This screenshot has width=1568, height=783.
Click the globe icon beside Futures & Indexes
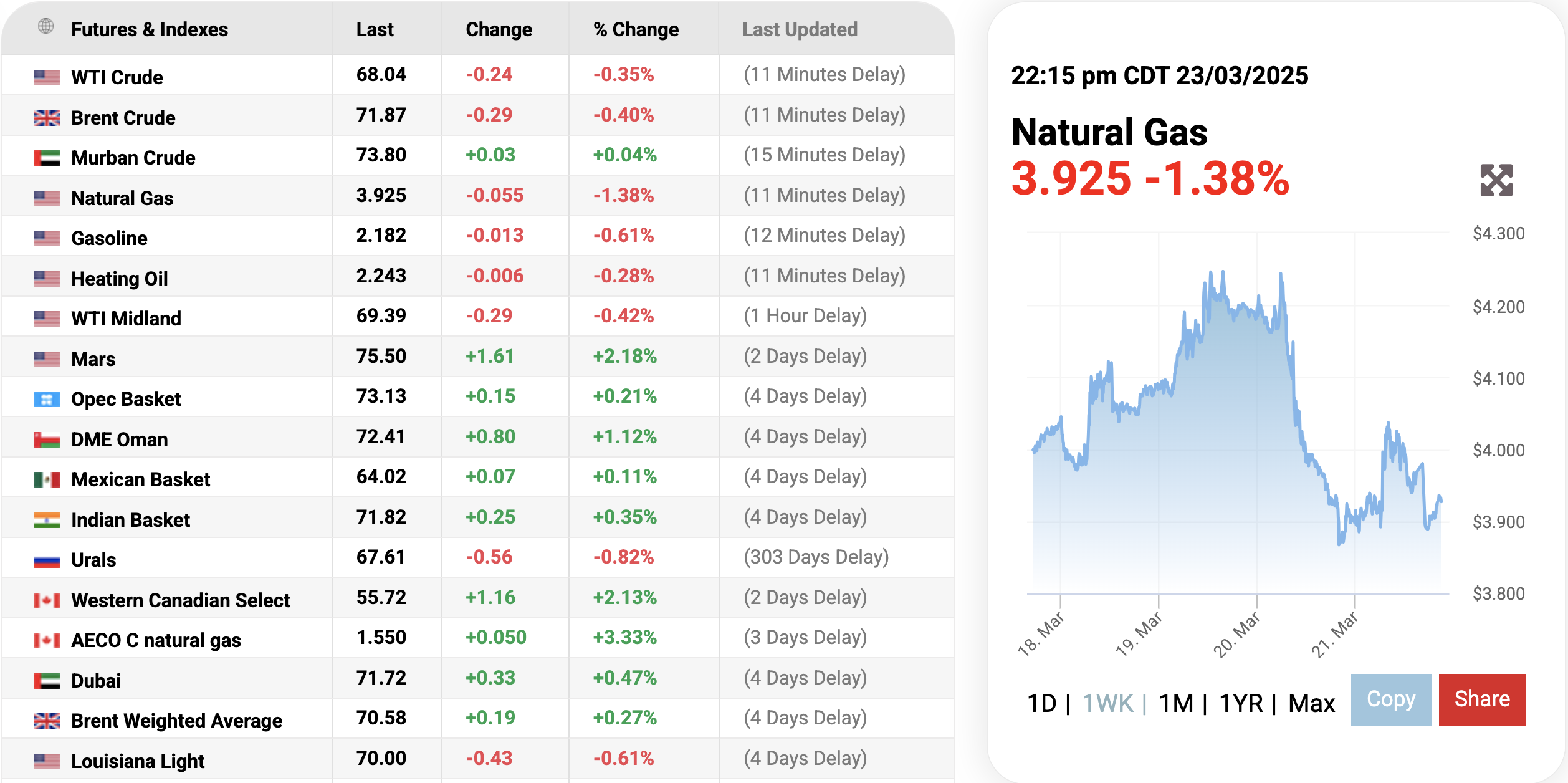[45, 26]
